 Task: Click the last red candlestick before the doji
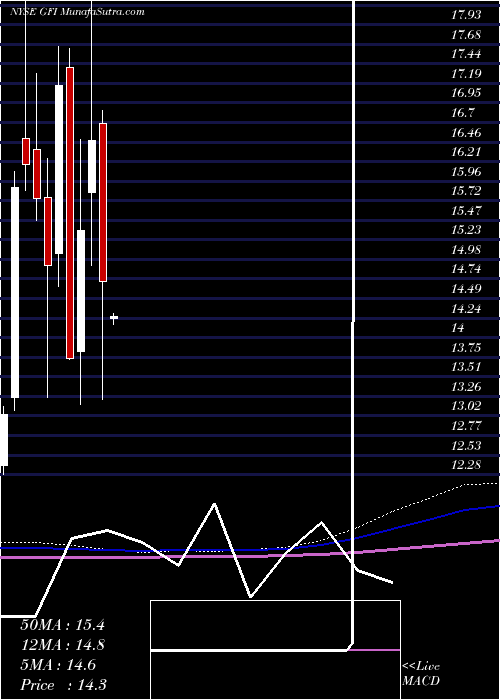[103, 203]
